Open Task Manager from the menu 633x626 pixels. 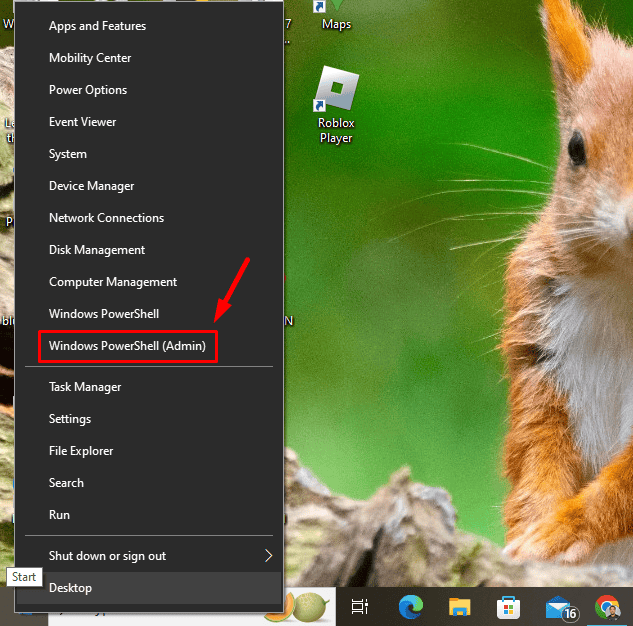click(x=85, y=387)
